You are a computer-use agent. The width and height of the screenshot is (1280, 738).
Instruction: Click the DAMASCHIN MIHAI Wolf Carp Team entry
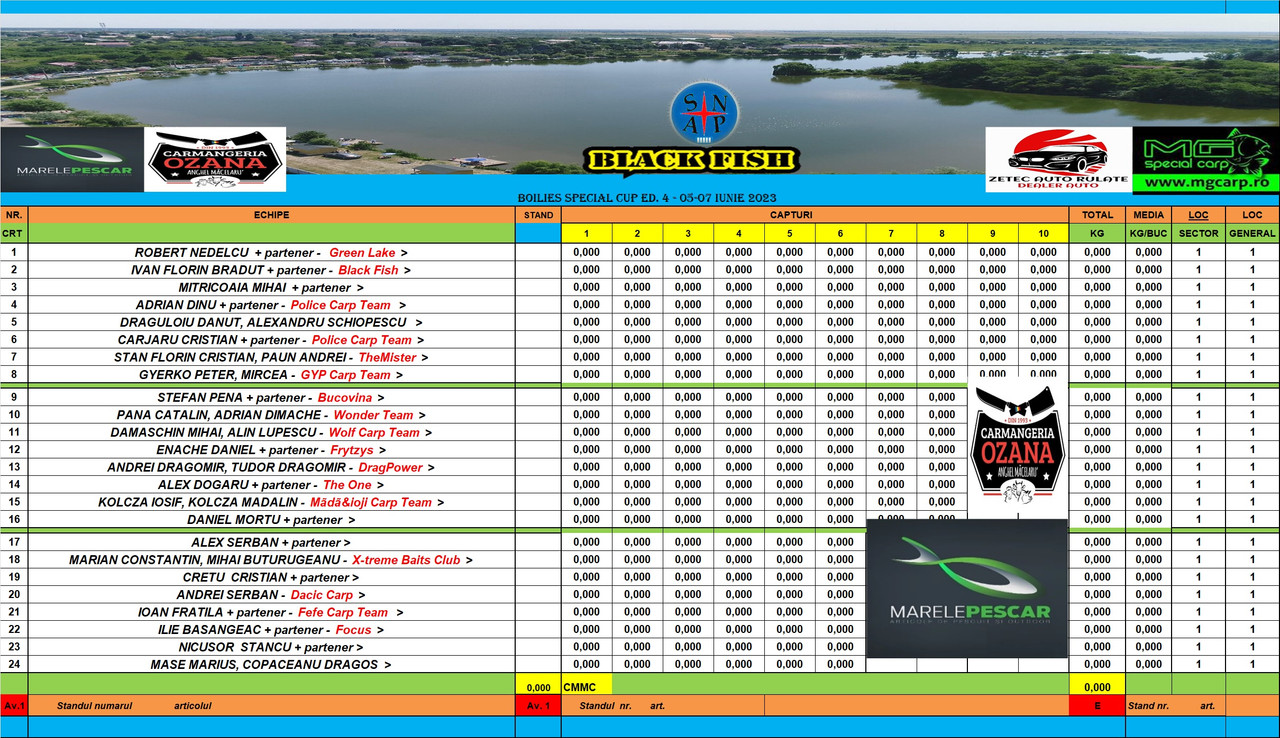pos(271,433)
